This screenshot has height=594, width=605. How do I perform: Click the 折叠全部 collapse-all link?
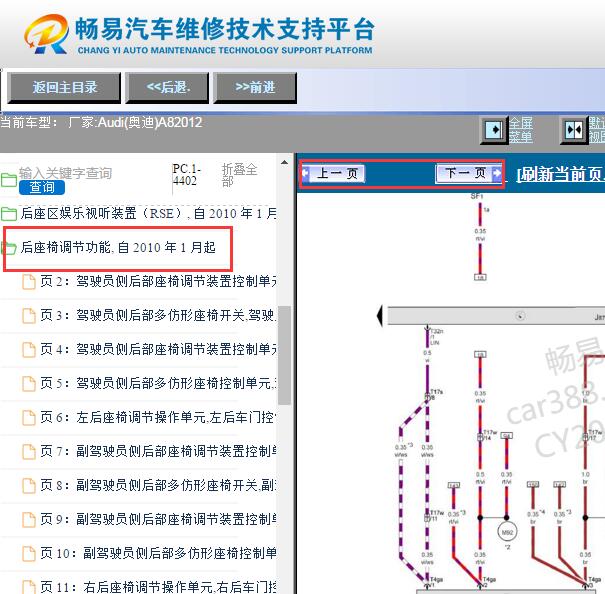[x=239, y=175]
